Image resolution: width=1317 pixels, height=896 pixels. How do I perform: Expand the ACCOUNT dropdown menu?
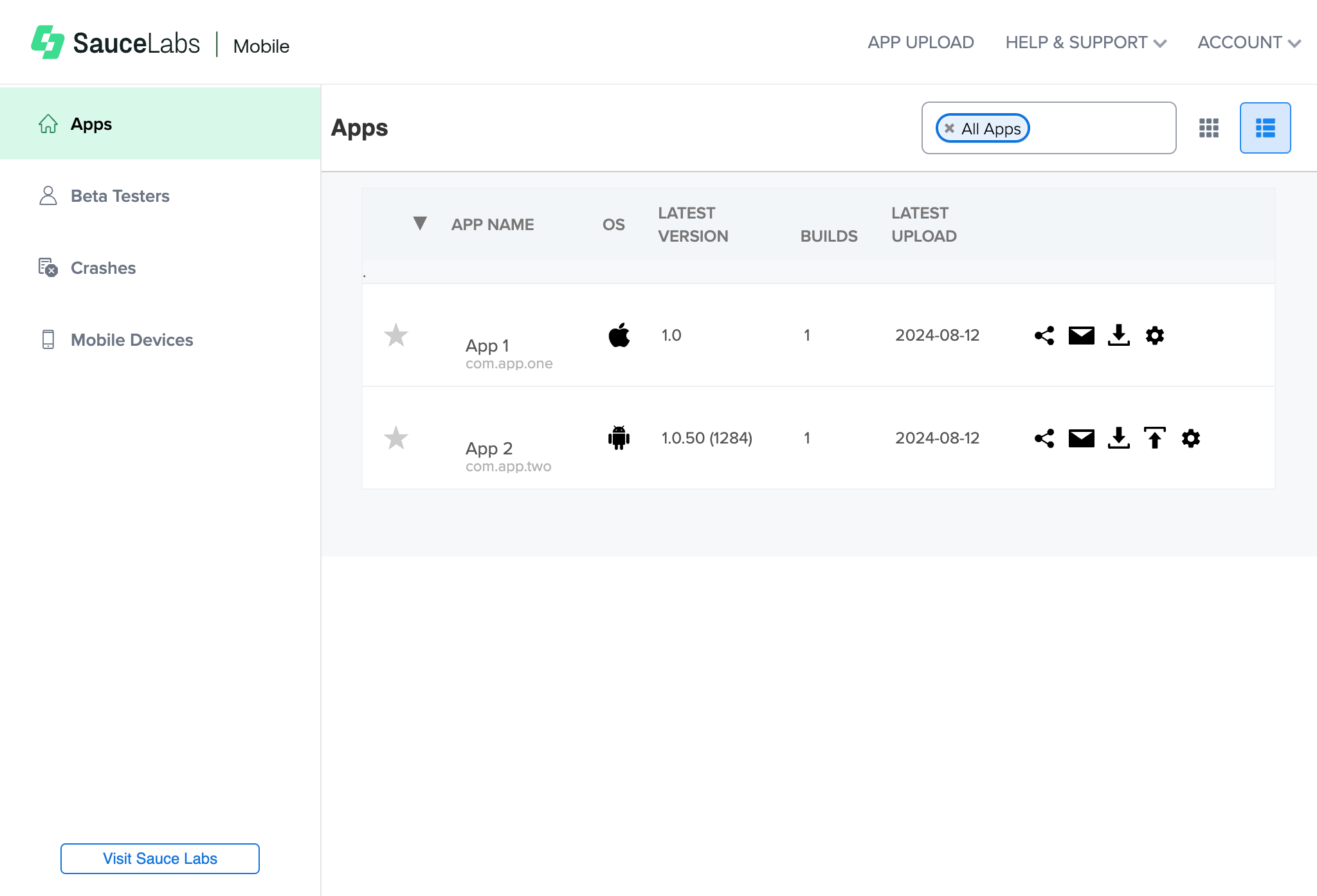tap(1248, 42)
